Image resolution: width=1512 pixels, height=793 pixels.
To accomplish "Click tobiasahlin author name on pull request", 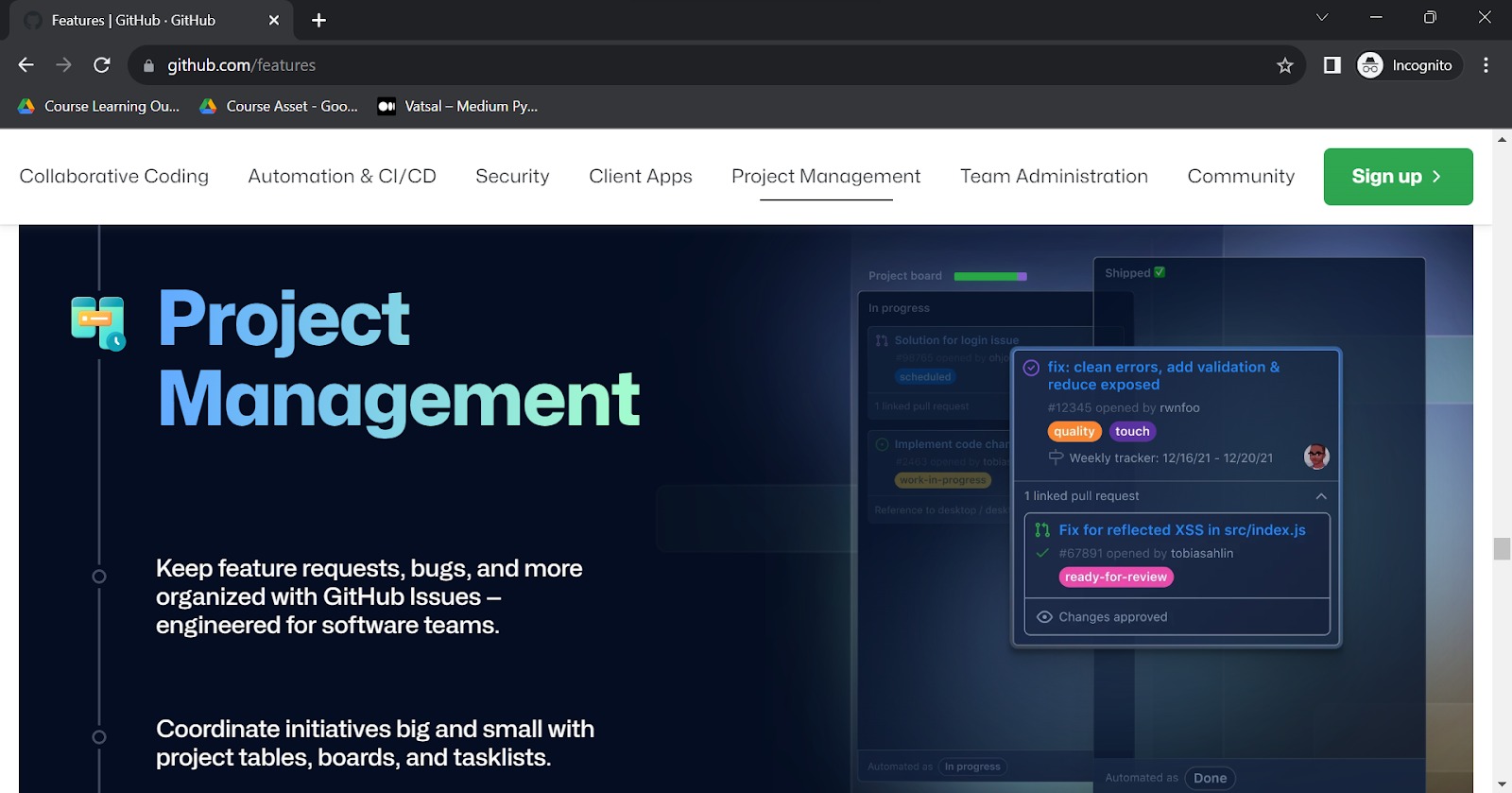I will tap(1202, 554).
